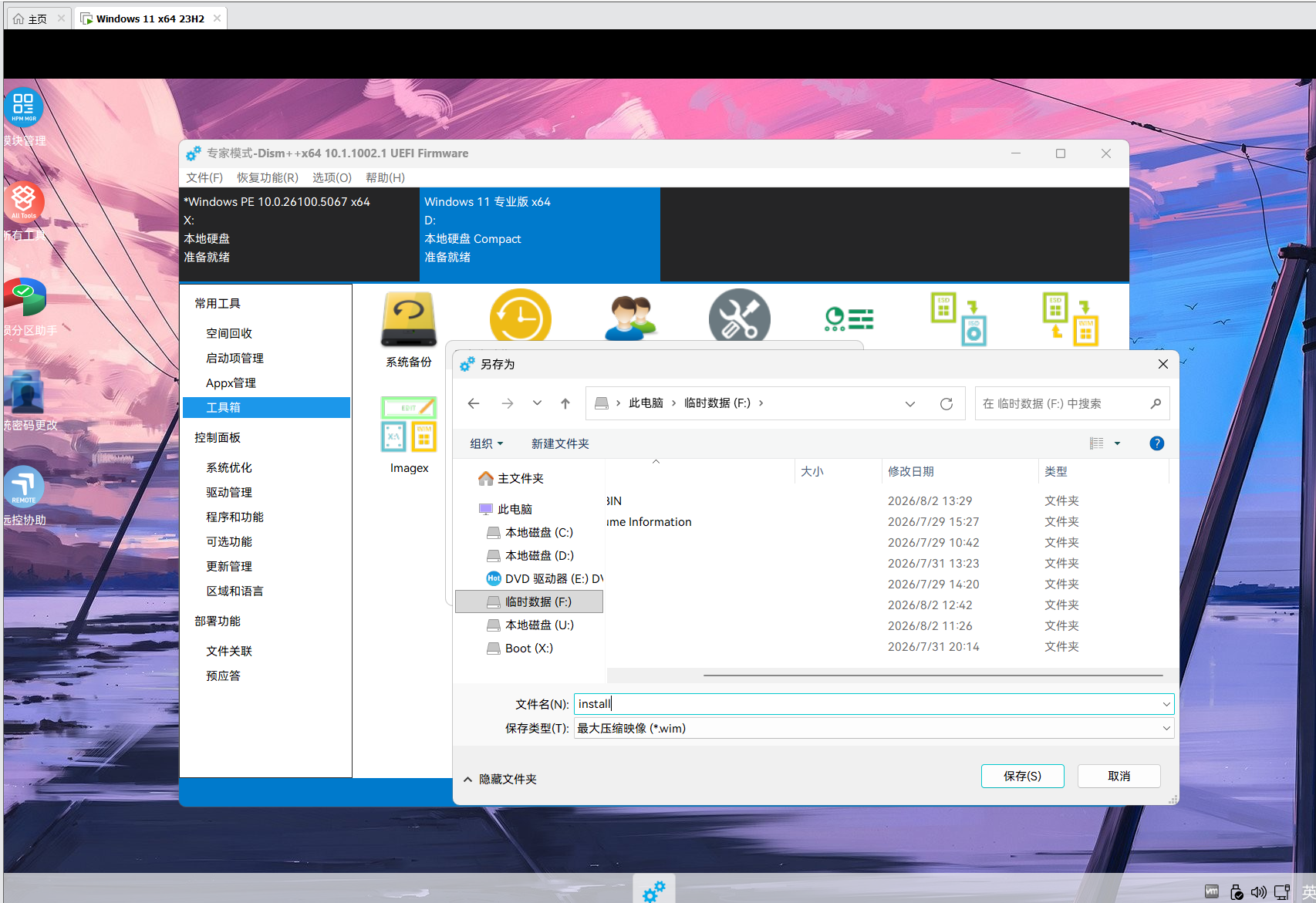Open the volume control in system tray
Viewport: 1316px width, 903px height.
point(1258,892)
